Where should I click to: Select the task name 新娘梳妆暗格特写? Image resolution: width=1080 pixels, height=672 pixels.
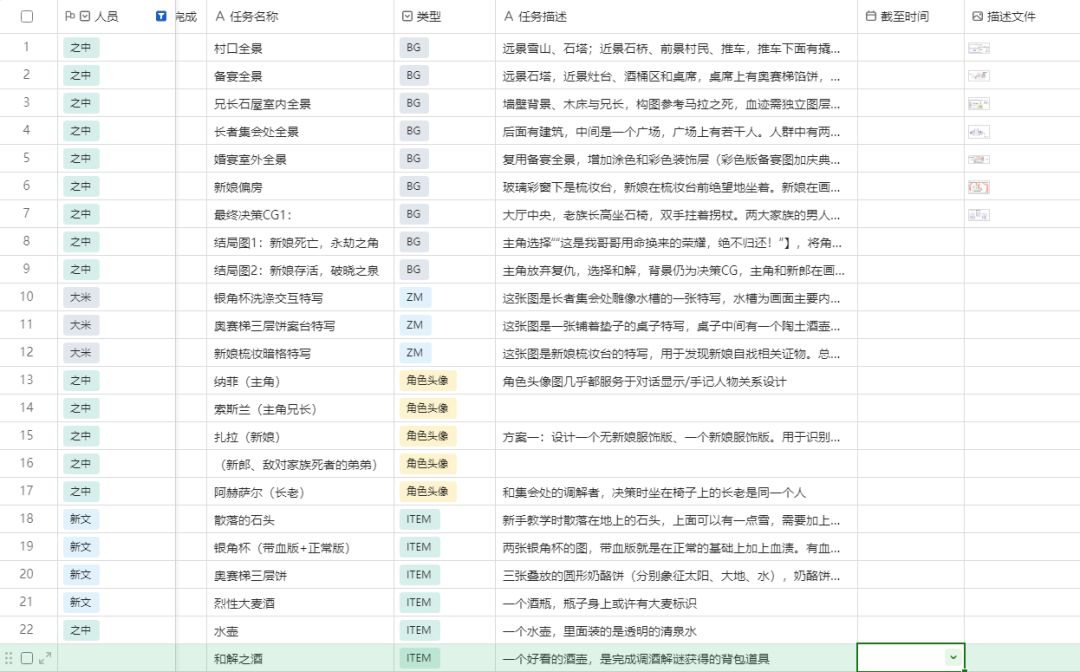click(262, 353)
